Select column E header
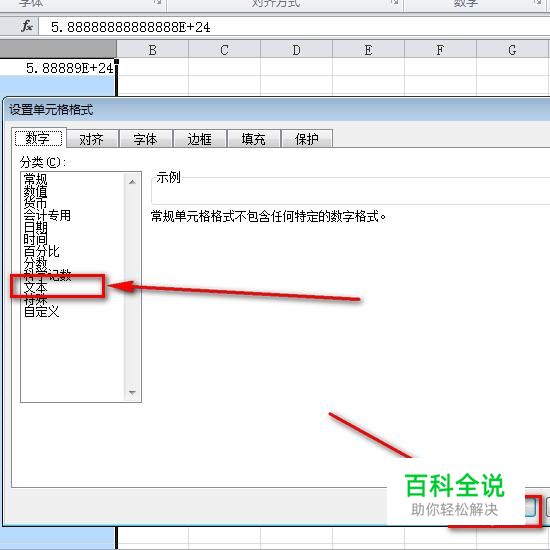Viewport: 550px width, 550px height. pyautogui.click(x=368, y=50)
